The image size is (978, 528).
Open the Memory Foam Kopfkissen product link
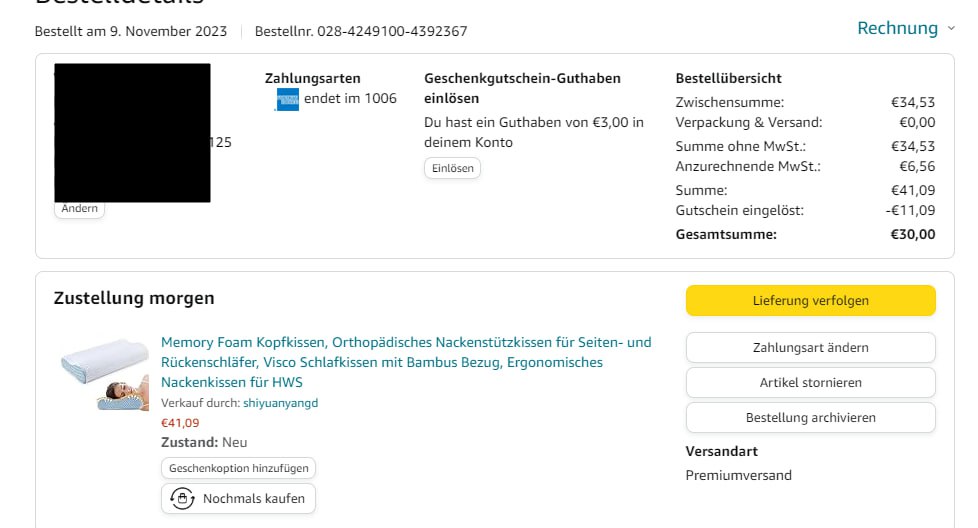tap(405, 362)
